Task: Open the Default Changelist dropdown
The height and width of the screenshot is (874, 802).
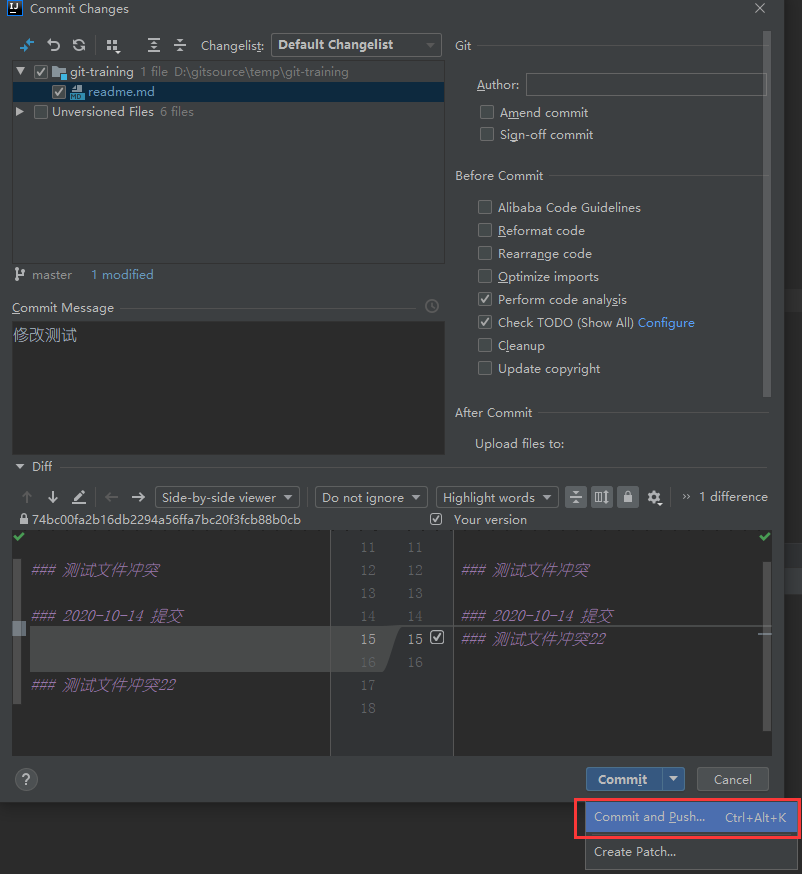Action: pos(356,45)
